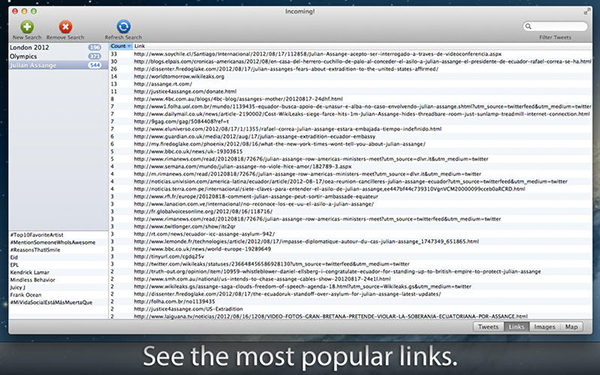600x375 pixels.
Task: Open the folha.com.br/no1139435 link
Action: [174, 302]
